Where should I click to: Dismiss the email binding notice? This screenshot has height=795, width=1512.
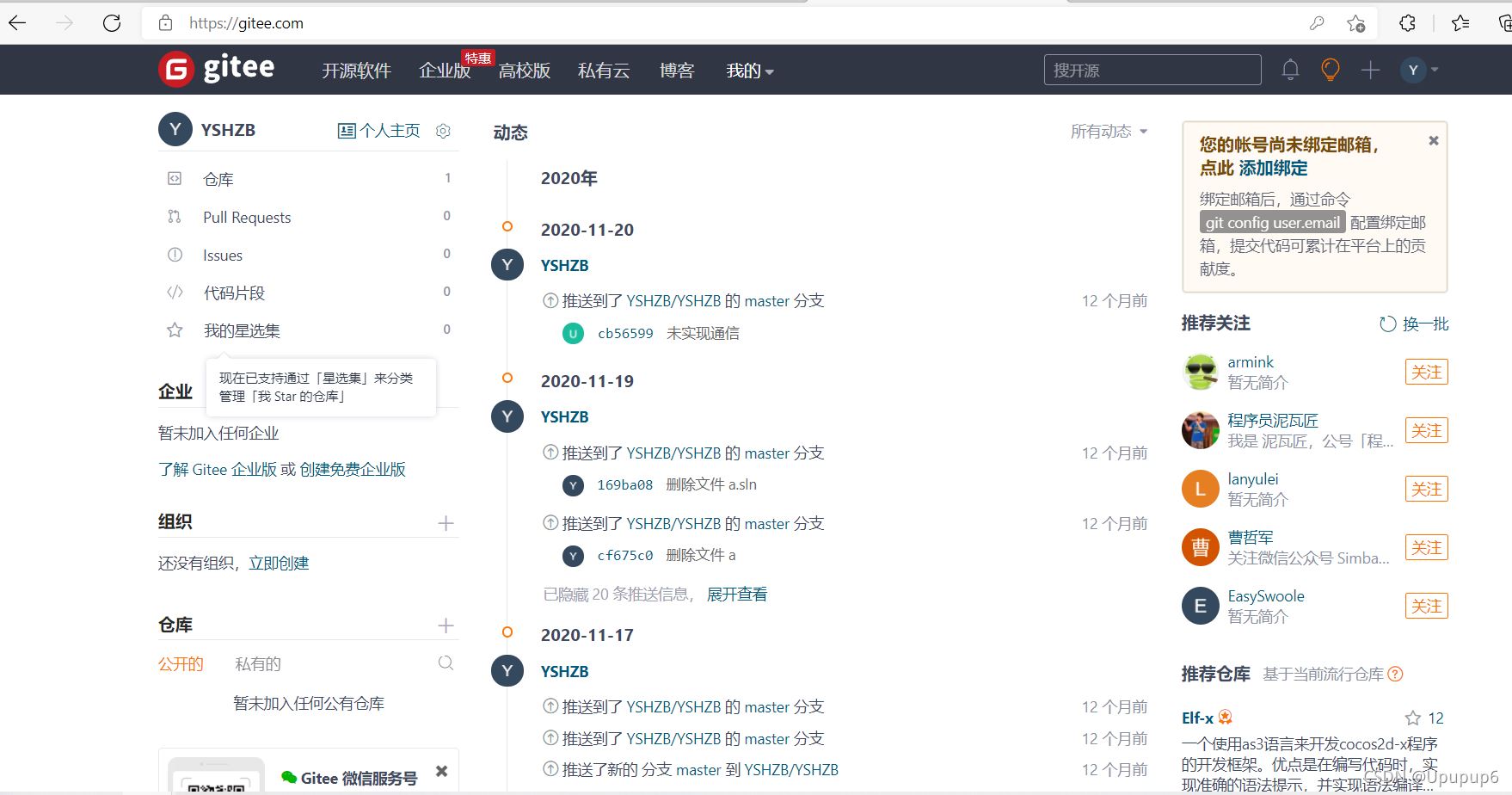pyautogui.click(x=1434, y=140)
